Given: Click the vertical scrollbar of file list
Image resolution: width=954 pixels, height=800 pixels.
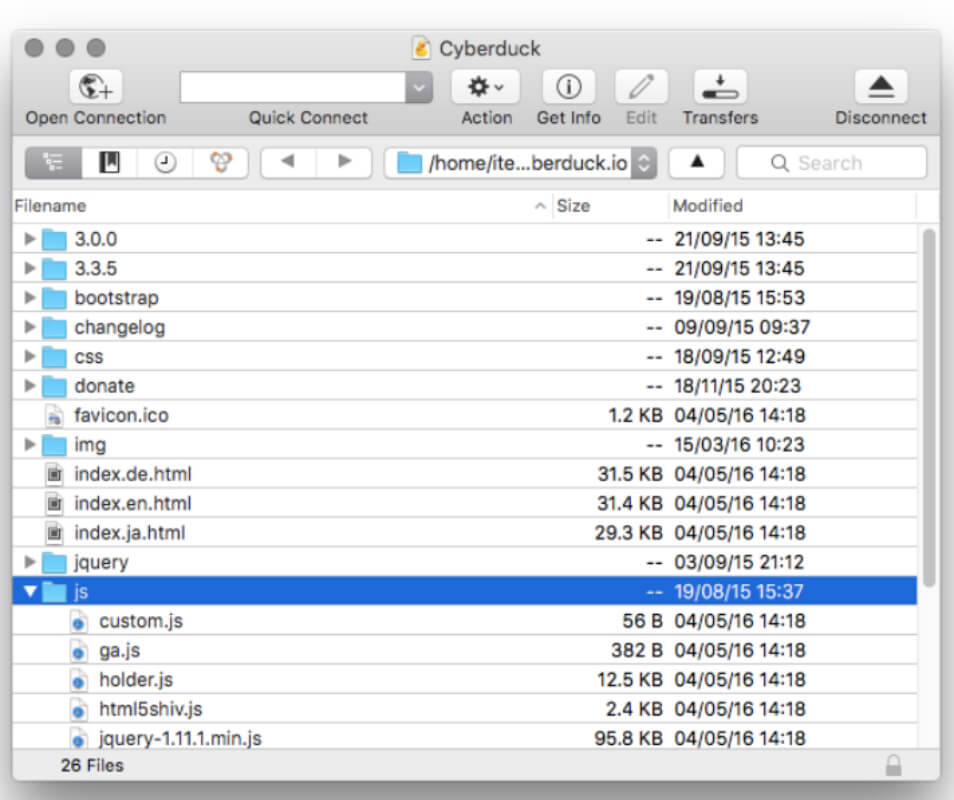Looking at the screenshot, I should (x=928, y=408).
